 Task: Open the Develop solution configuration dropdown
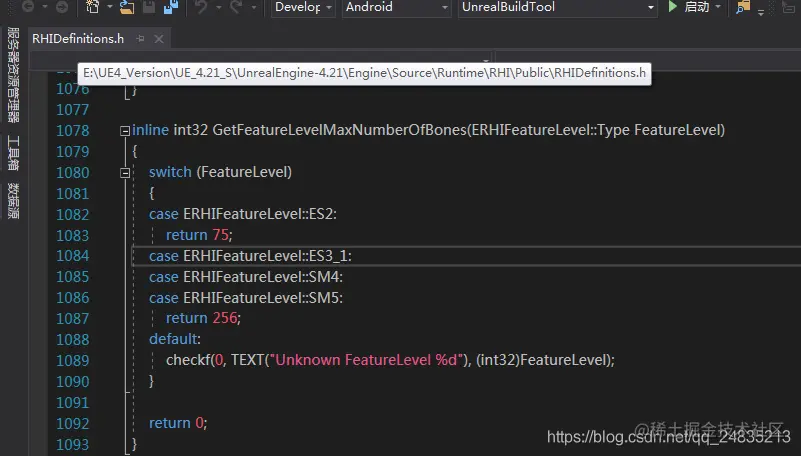303,7
